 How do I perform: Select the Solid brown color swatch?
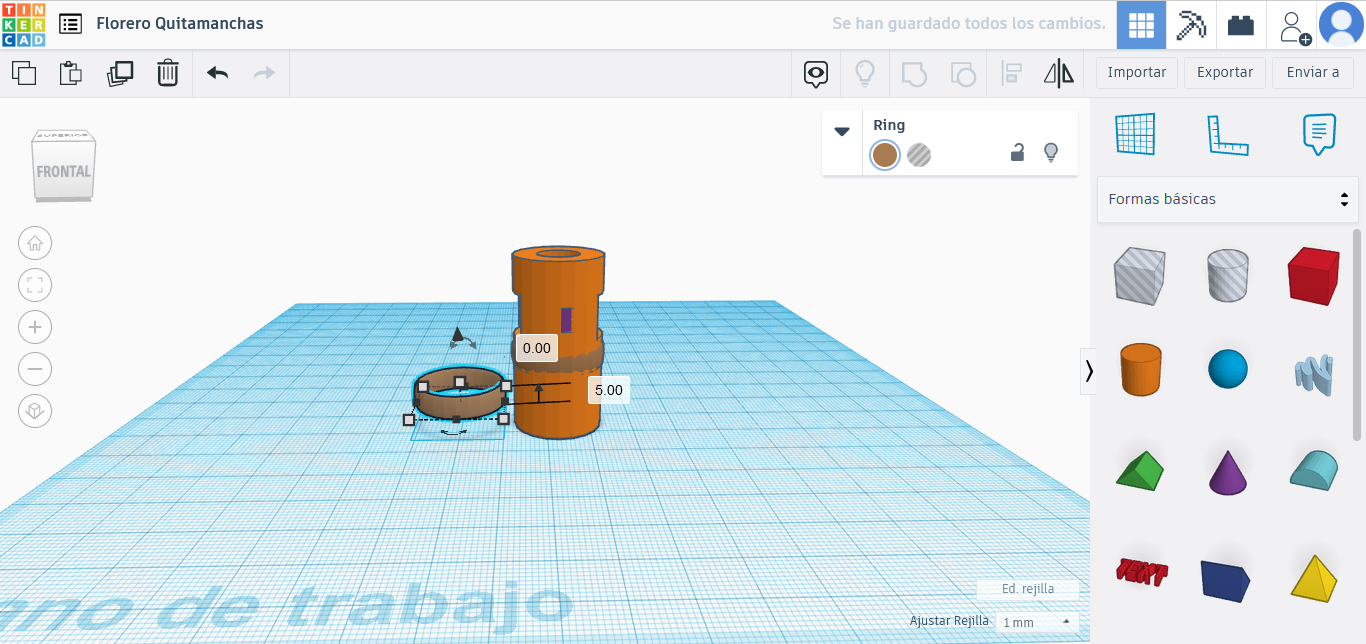[885, 155]
